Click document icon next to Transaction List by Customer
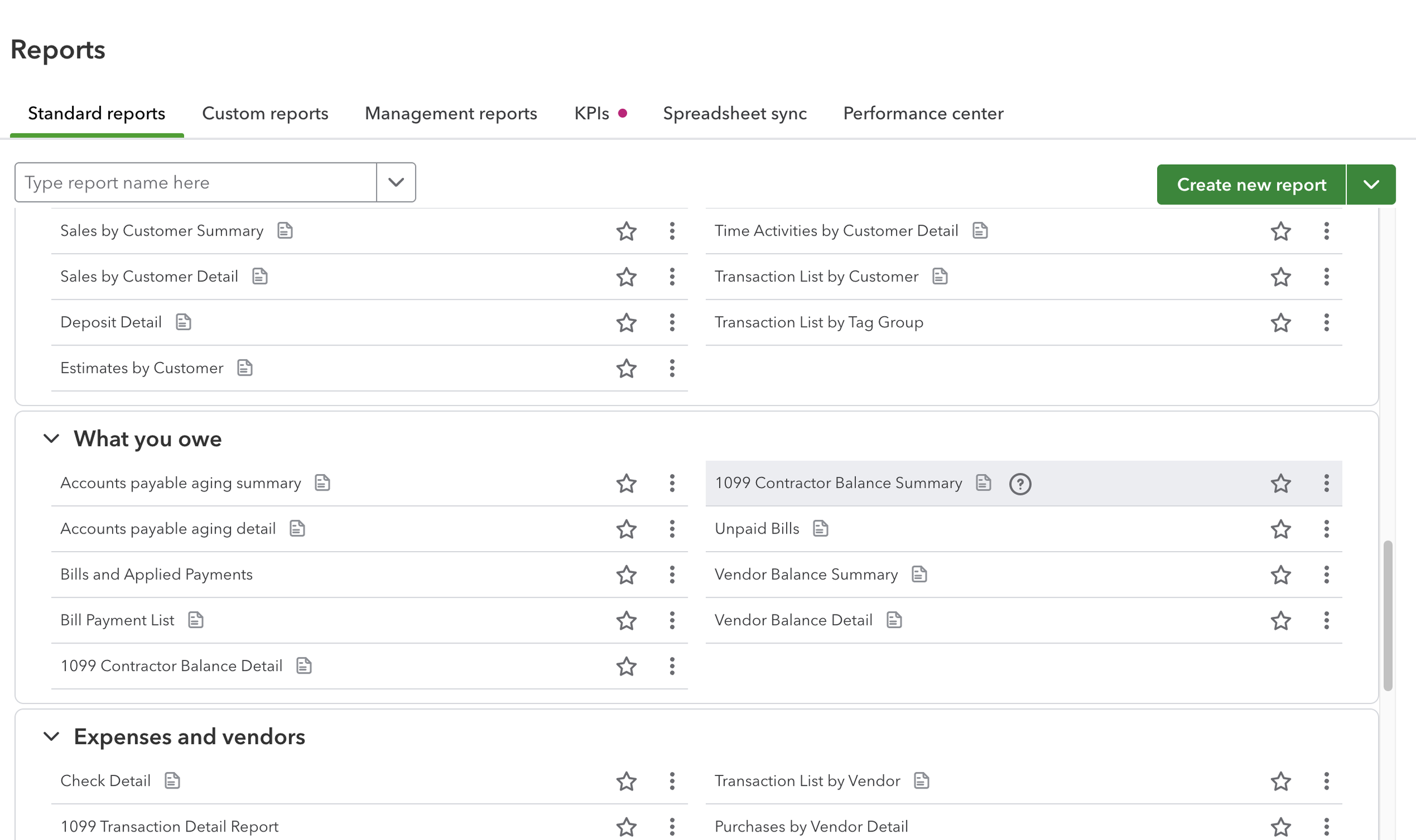Screen dimensions: 1416x840 [x=940, y=276]
